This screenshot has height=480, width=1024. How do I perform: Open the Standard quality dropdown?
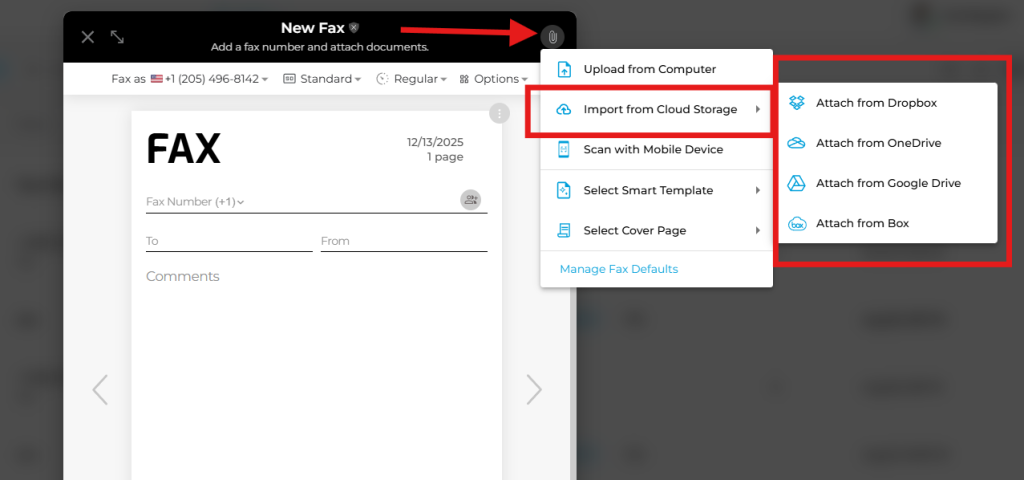pos(322,79)
